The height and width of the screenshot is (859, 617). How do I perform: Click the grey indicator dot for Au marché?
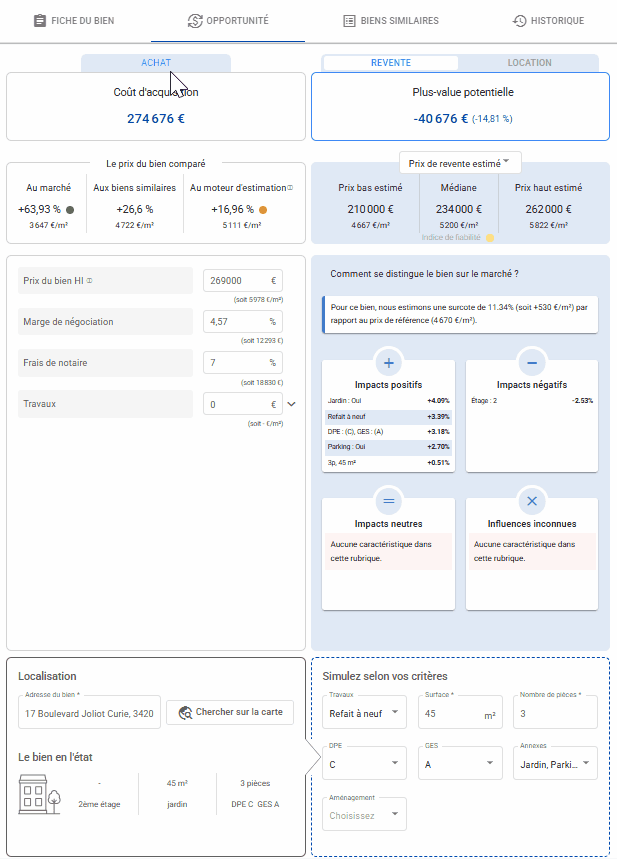pyautogui.click(x=70, y=210)
